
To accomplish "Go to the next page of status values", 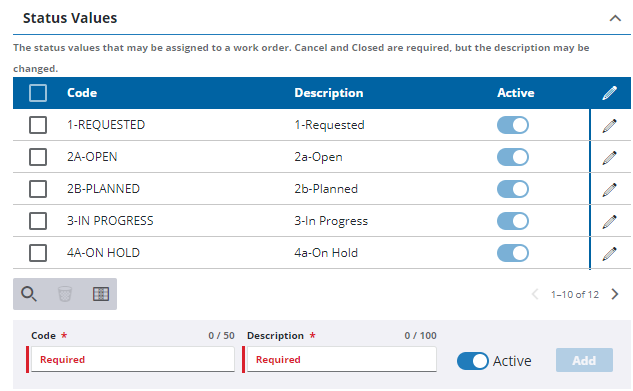I will coord(615,294).
